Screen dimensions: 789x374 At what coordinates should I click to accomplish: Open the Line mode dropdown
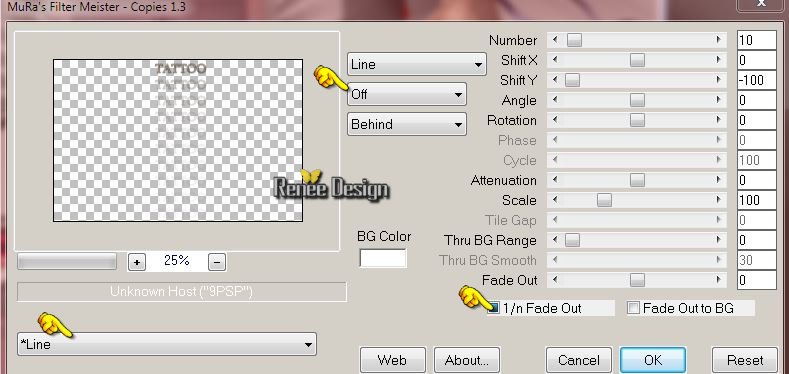pyautogui.click(x=417, y=64)
